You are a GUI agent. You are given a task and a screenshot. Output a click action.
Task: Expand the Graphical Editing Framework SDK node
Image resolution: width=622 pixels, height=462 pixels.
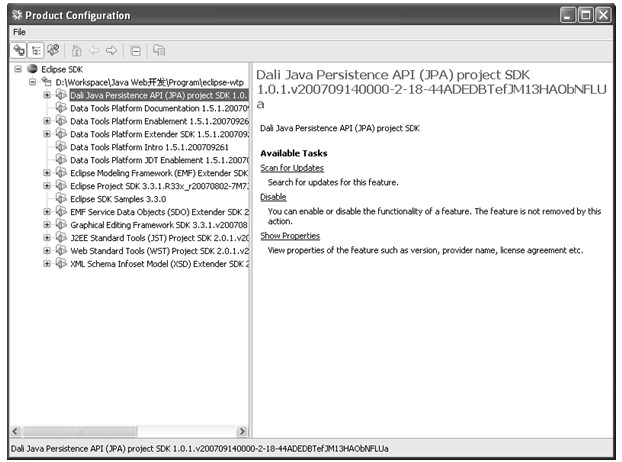(47, 224)
